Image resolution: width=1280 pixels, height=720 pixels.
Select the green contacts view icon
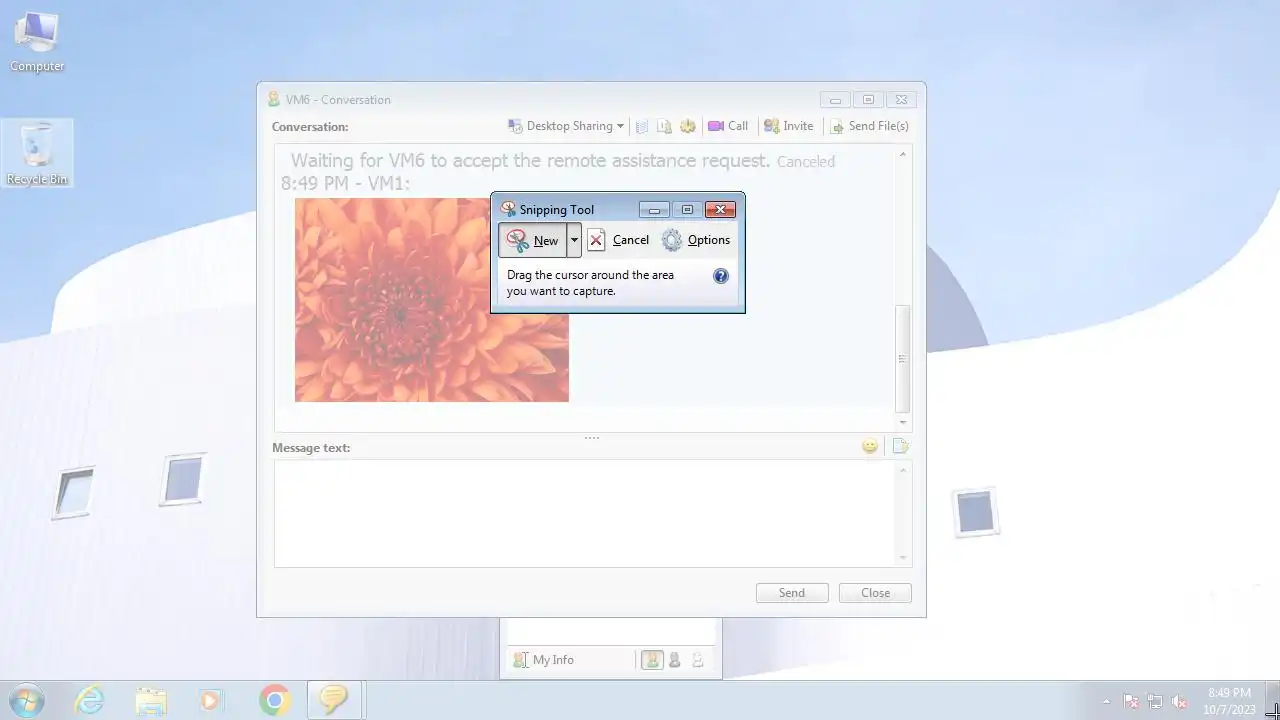[x=652, y=660]
